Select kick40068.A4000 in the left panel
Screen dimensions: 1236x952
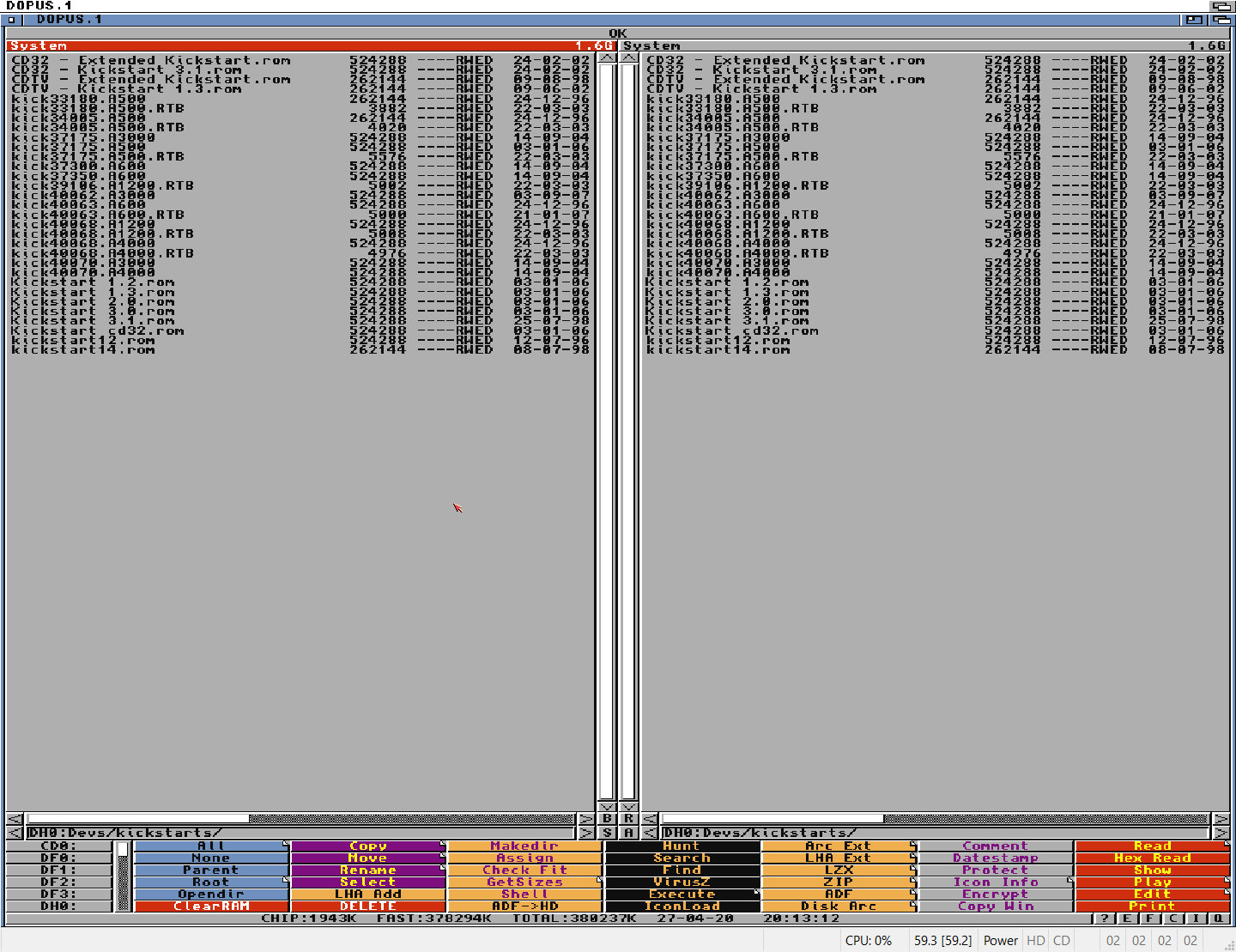(300, 244)
